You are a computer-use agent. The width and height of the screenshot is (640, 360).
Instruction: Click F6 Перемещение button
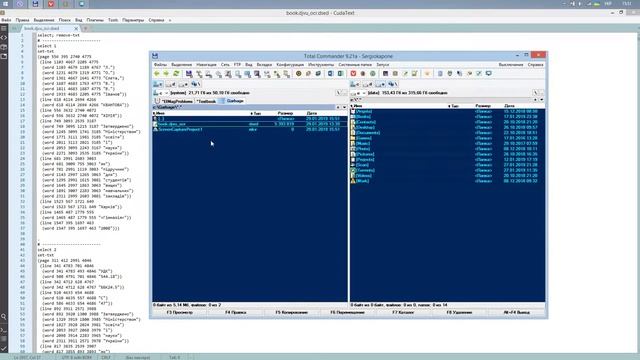pos(347,313)
